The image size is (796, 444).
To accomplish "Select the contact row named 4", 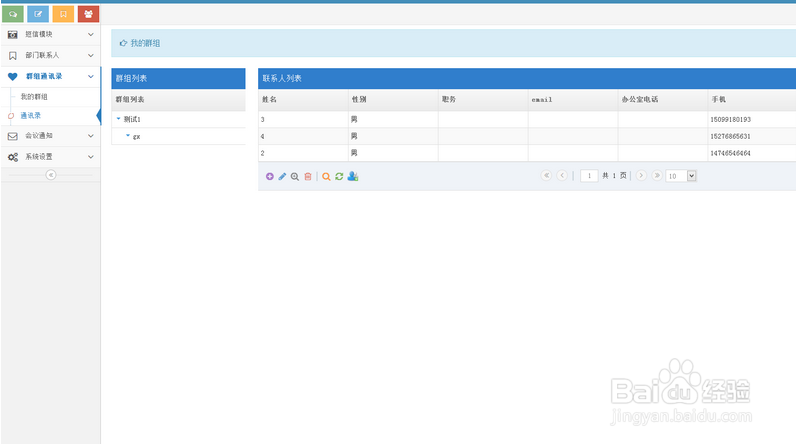I will [x=527, y=136].
